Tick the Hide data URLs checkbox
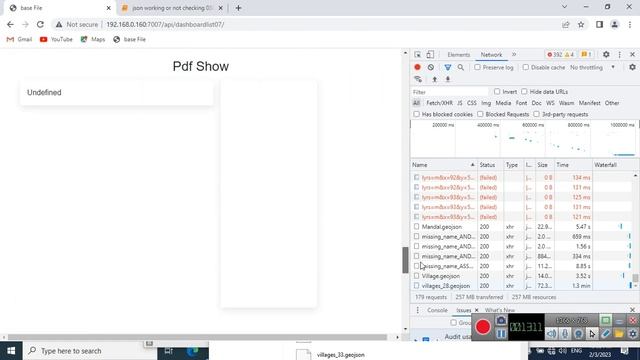The width and height of the screenshot is (640, 360). click(524, 91)
